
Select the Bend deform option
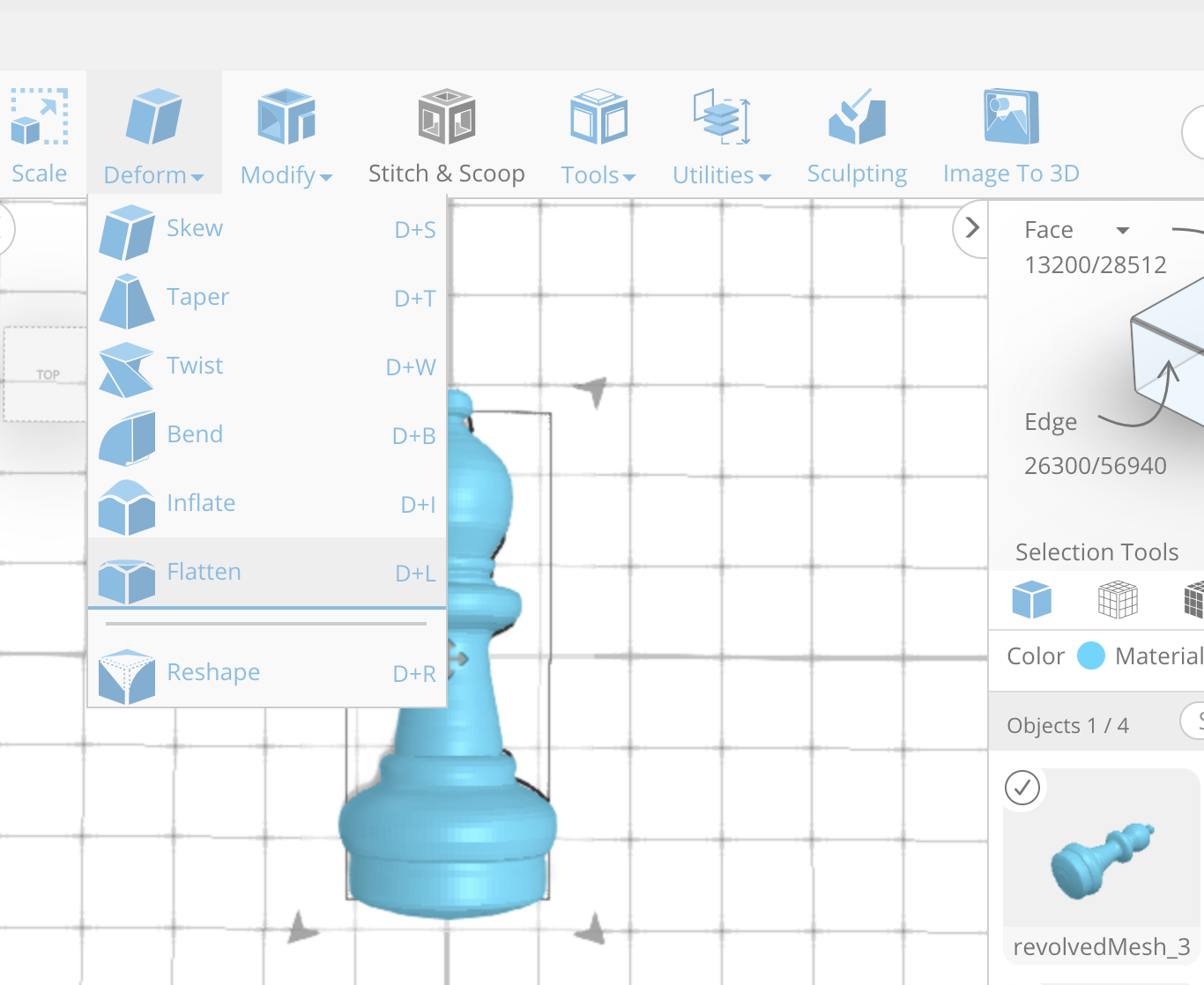268,435
